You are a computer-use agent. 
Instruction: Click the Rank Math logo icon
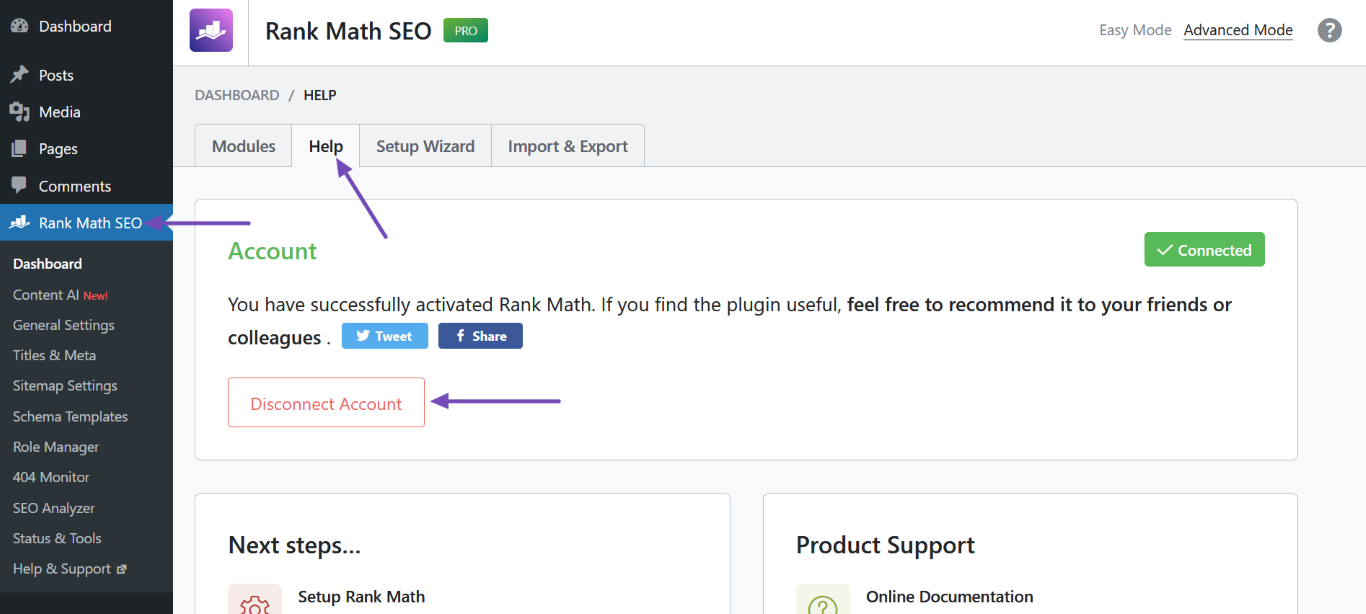click(211, 30)
